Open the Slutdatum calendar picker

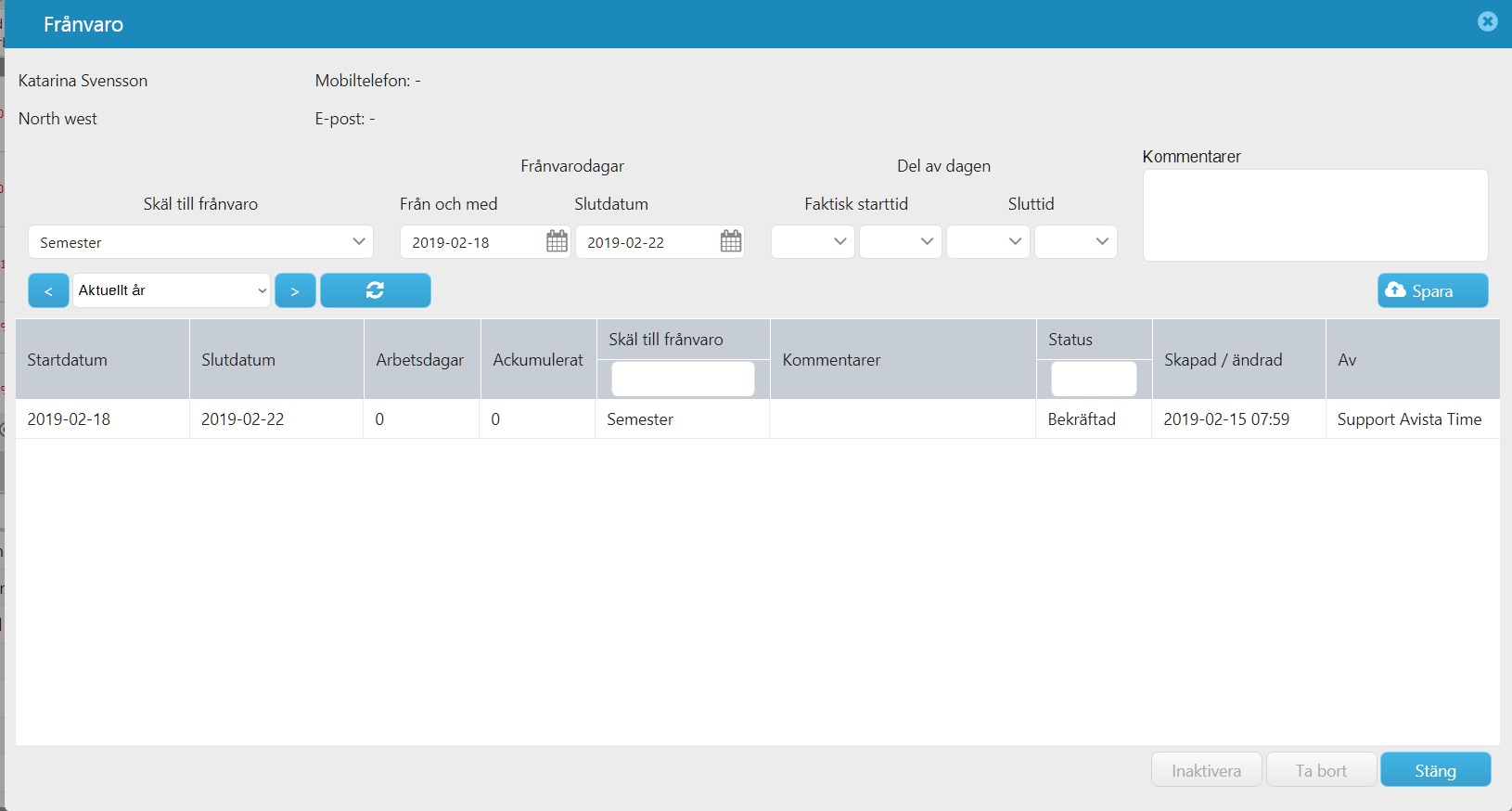(x=731, y=241)
